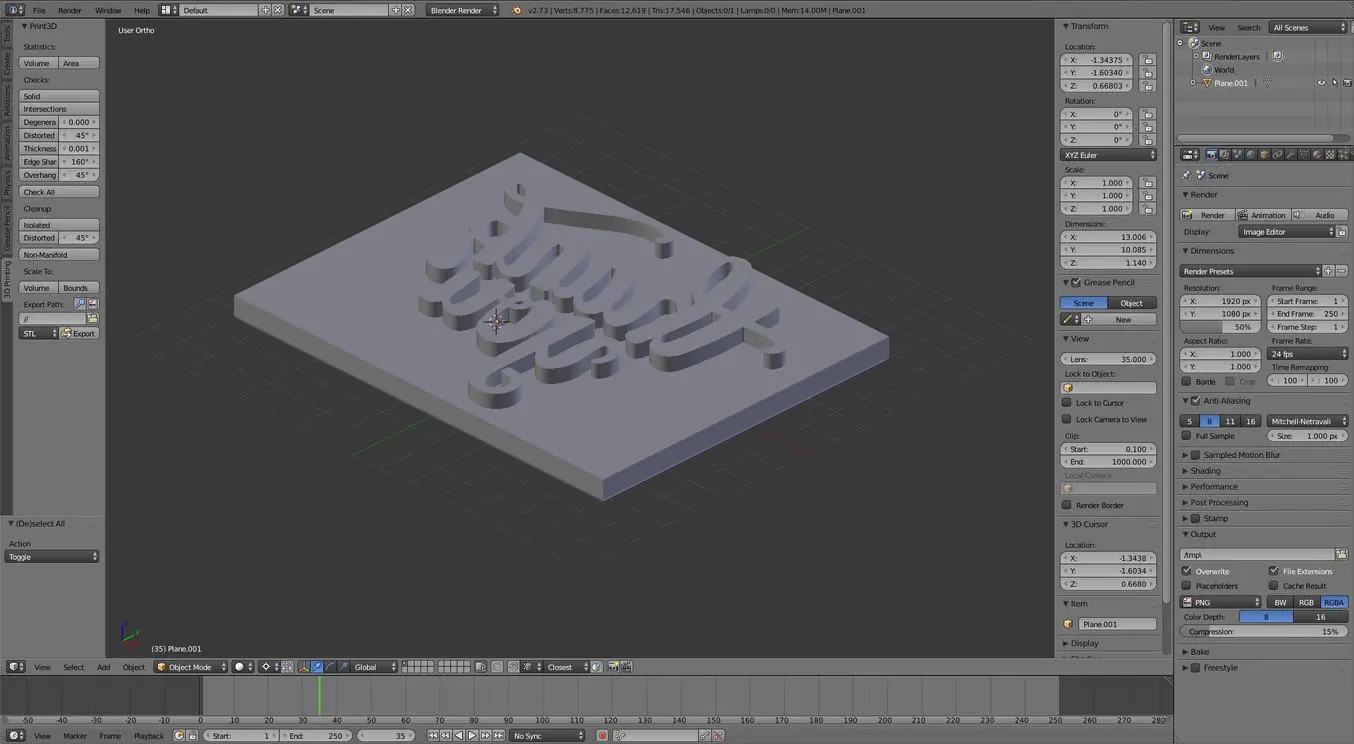
Task: Enable the Lock to Cursor checkbox
Action: [1067, 403]
